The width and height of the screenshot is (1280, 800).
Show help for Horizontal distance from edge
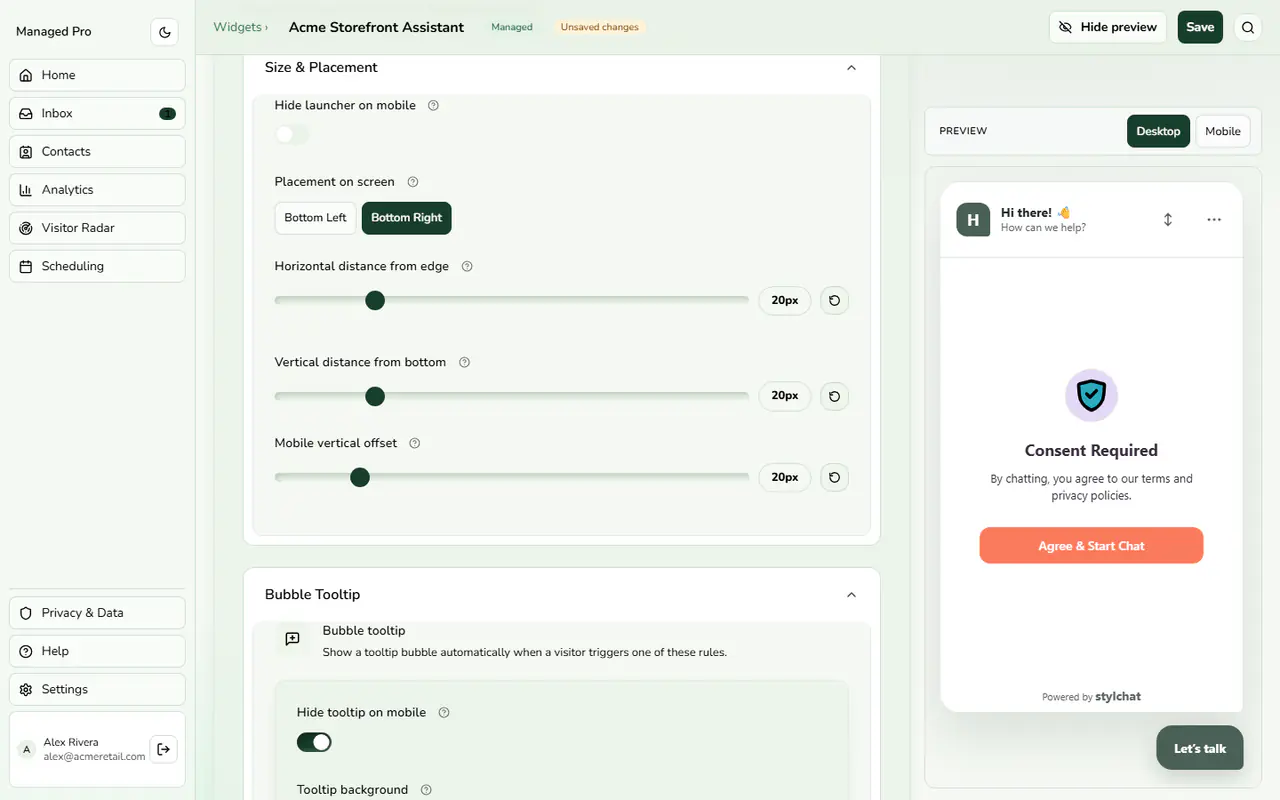click(x=466, y=266)
